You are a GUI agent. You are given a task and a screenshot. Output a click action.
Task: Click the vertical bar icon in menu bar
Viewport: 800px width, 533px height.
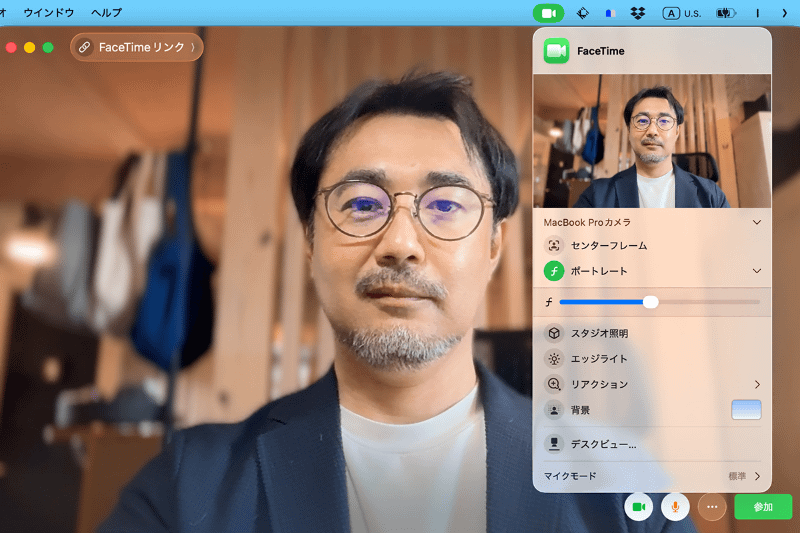tap(757, 13)
